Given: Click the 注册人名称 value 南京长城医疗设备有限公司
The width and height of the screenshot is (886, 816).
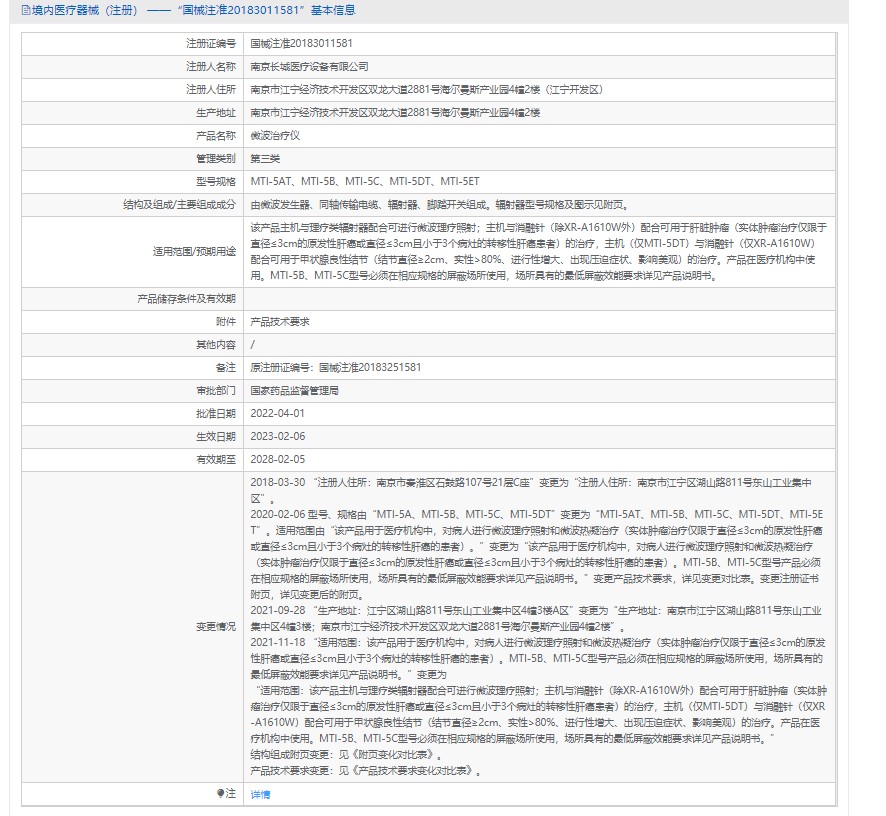Looking at the screenshot, I should (309, 67).
